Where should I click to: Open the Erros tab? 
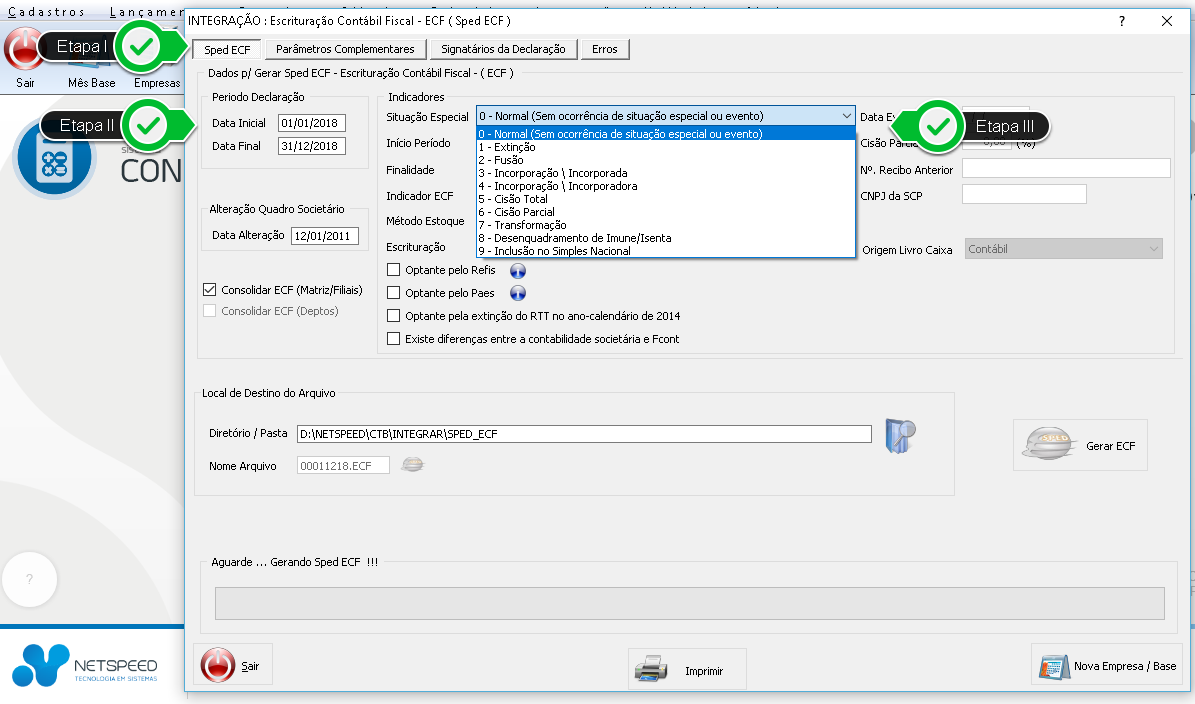point(605,49)
